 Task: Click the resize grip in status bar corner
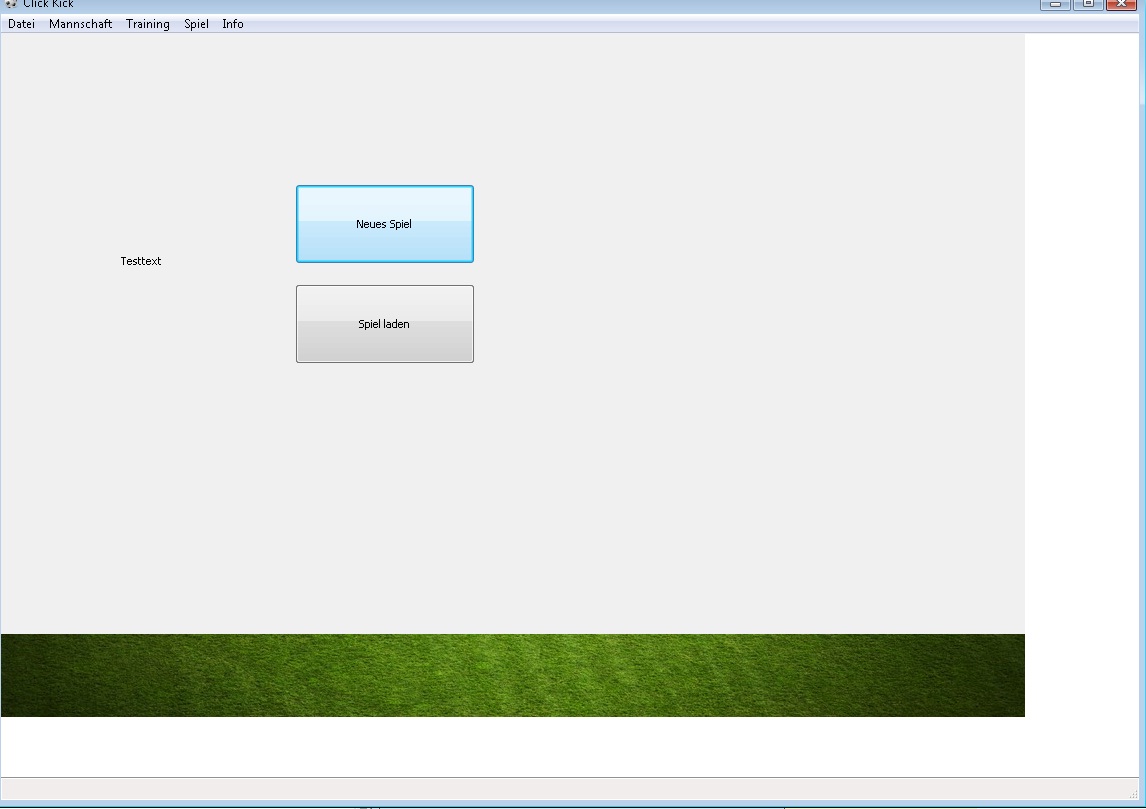click(1133, 794)
